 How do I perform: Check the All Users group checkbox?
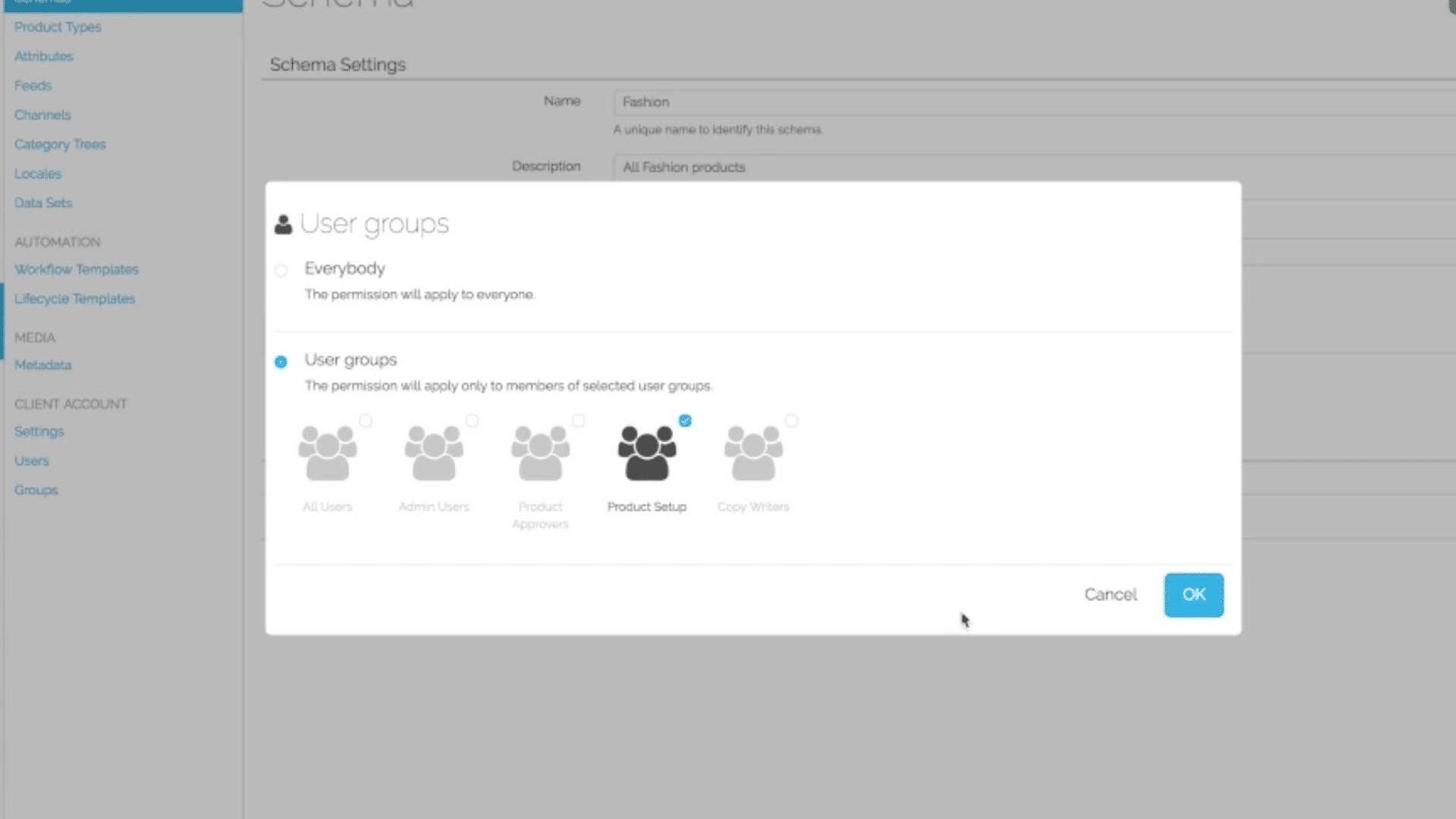click(367, 421)
